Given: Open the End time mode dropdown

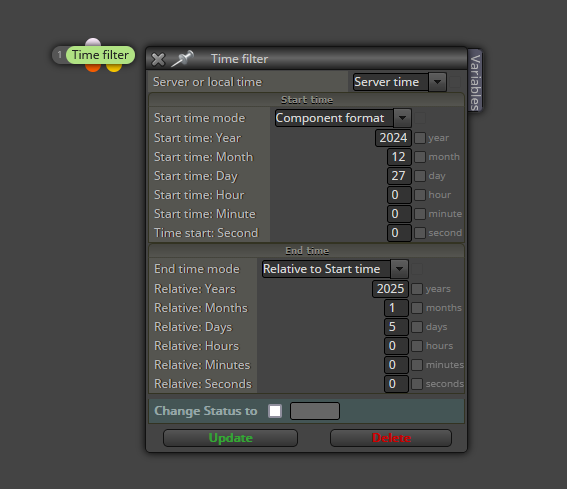Looking at the screenshot, I should pyautogui.click(x=335, y=269).
